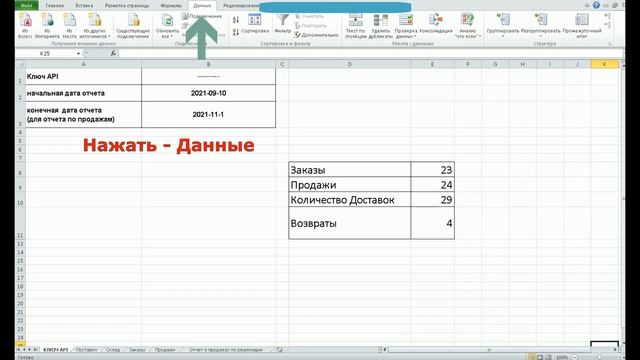The image size is (640, 360).
Task: Switch to the Главная ribbon tab
Action: point(55,6)
